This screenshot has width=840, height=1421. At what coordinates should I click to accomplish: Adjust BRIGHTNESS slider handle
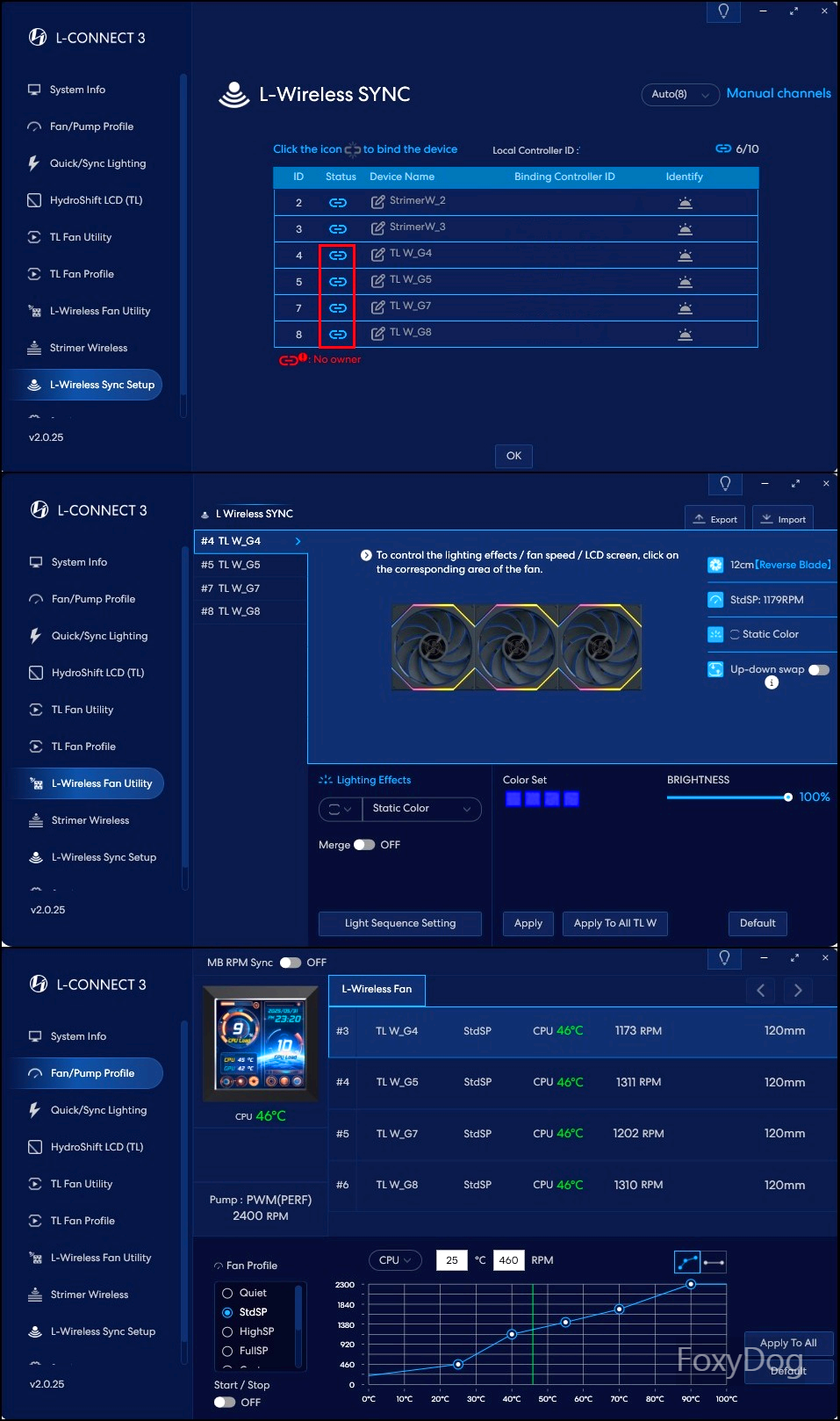pos(788,797)
